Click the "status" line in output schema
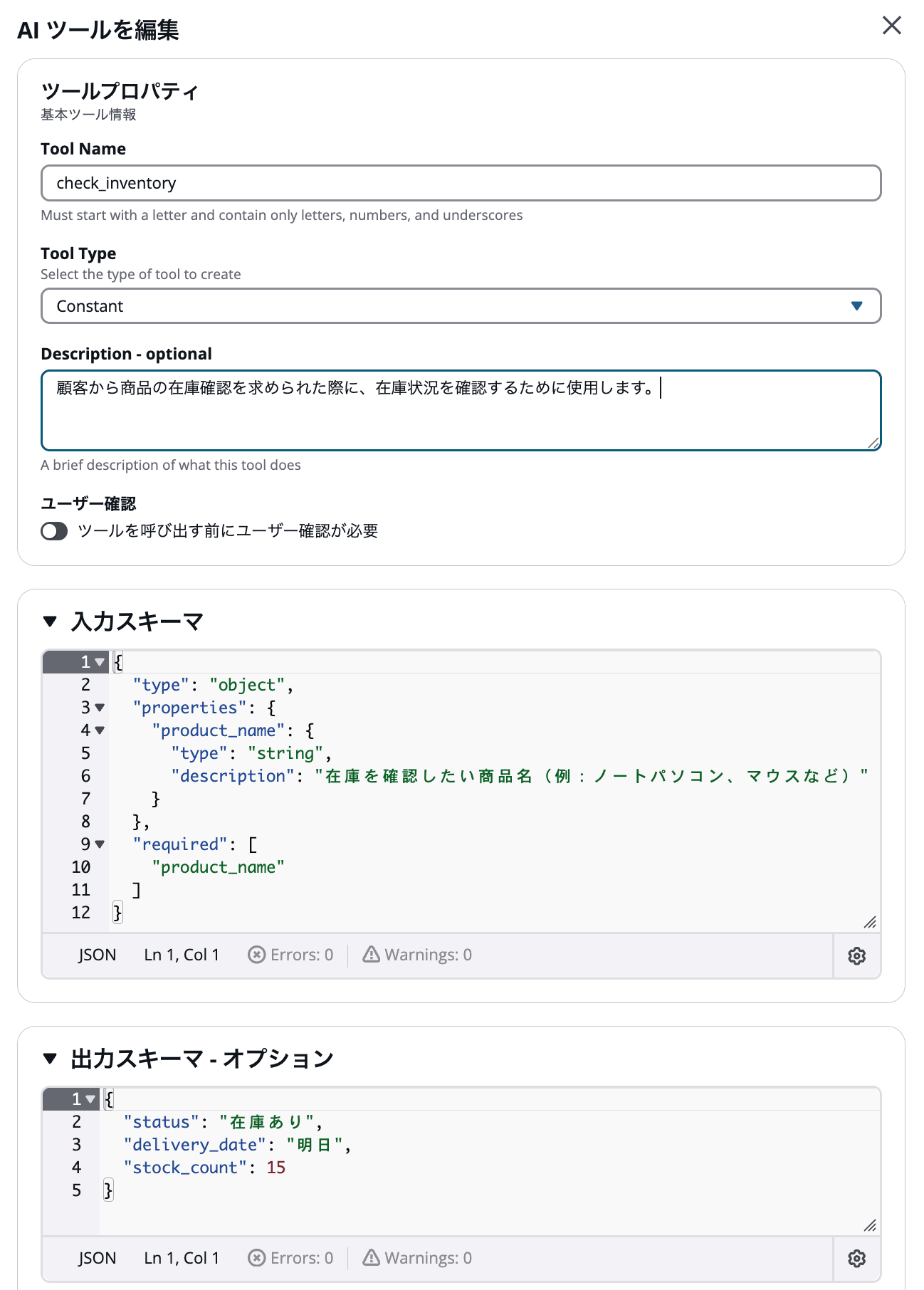The height and width of the screenshot is (1290, 924). (x=223, y=1122)
